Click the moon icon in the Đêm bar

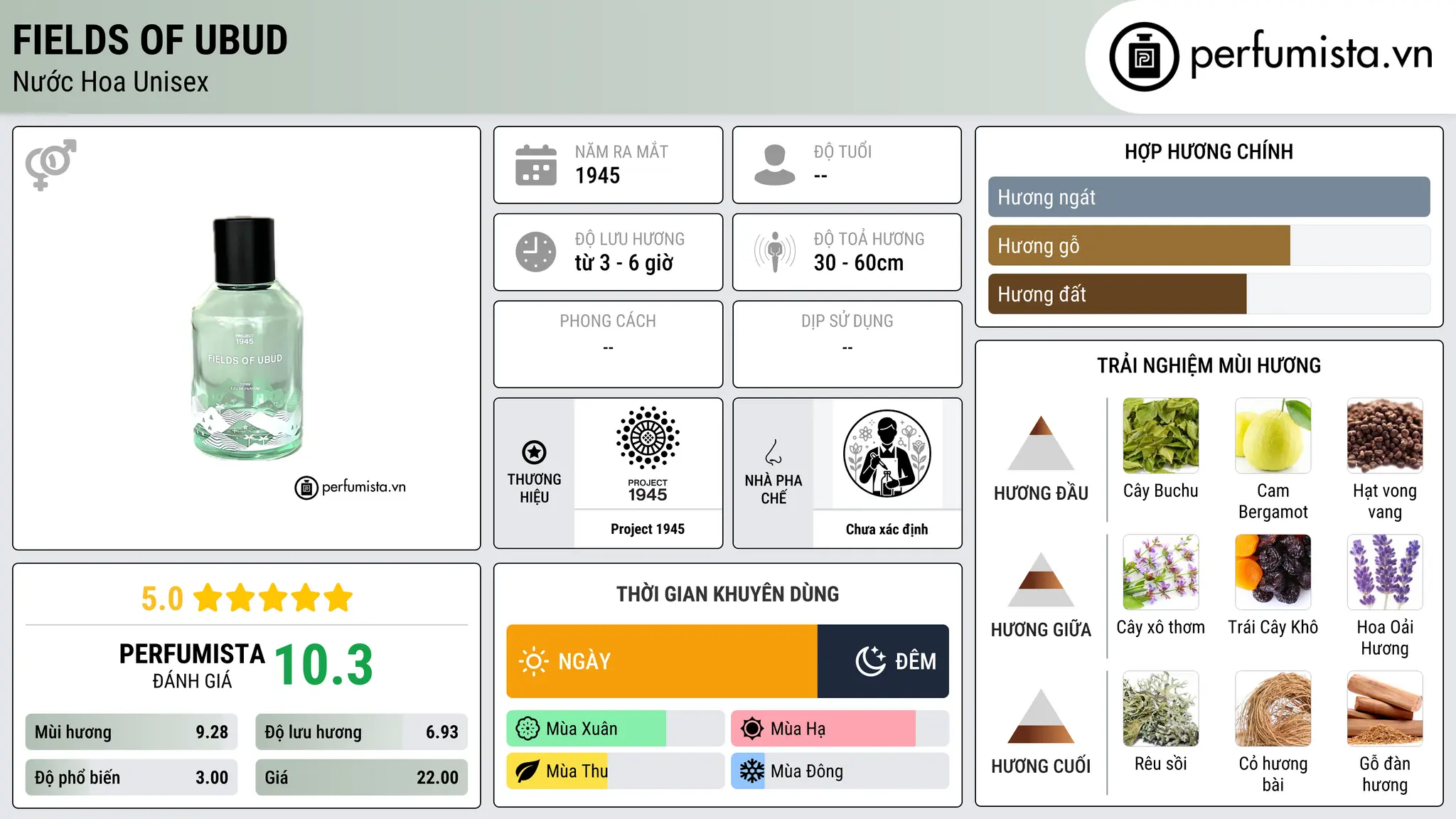(x=871, y=661)
